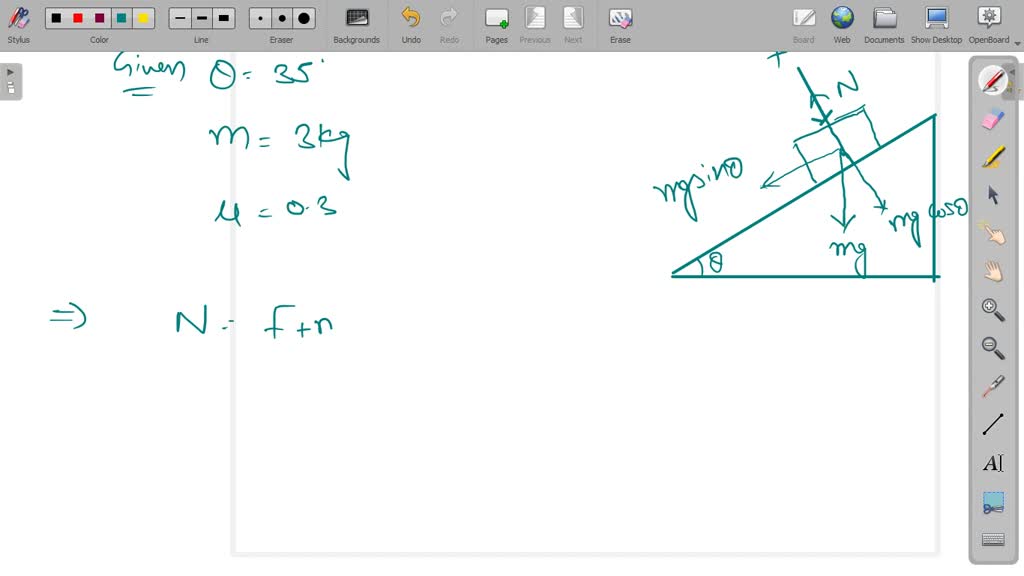Choose the medium eraser size
1024x576 pixels.
click(282, 18)
